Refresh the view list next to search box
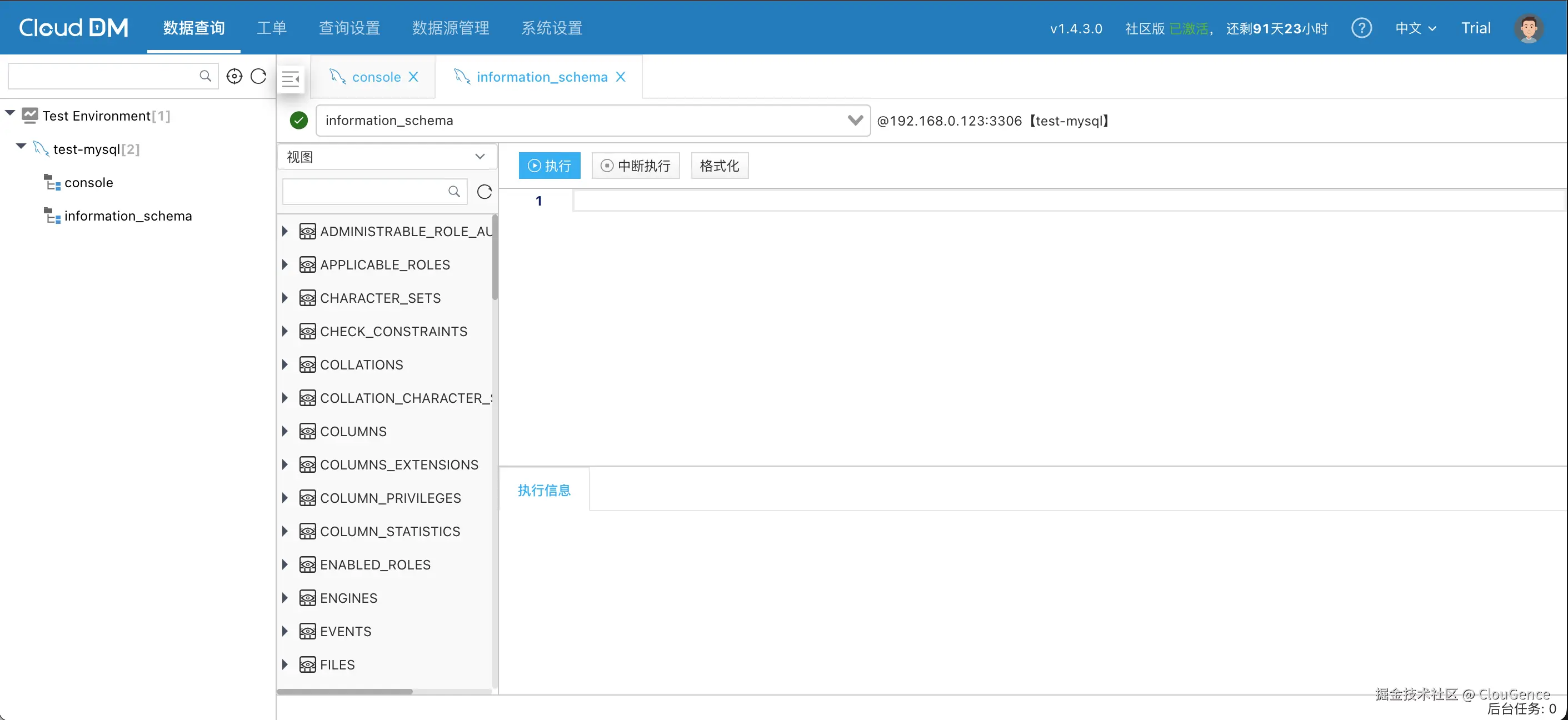 (x=485, y=192)
